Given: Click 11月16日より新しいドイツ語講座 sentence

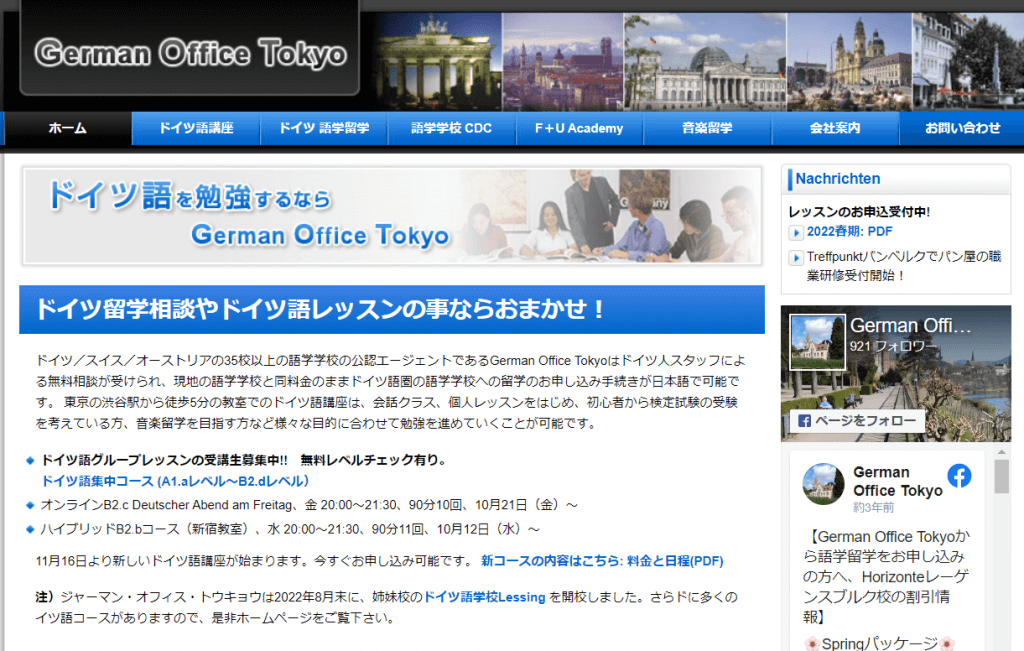Looking at the screenshot, I should point(254,561).
